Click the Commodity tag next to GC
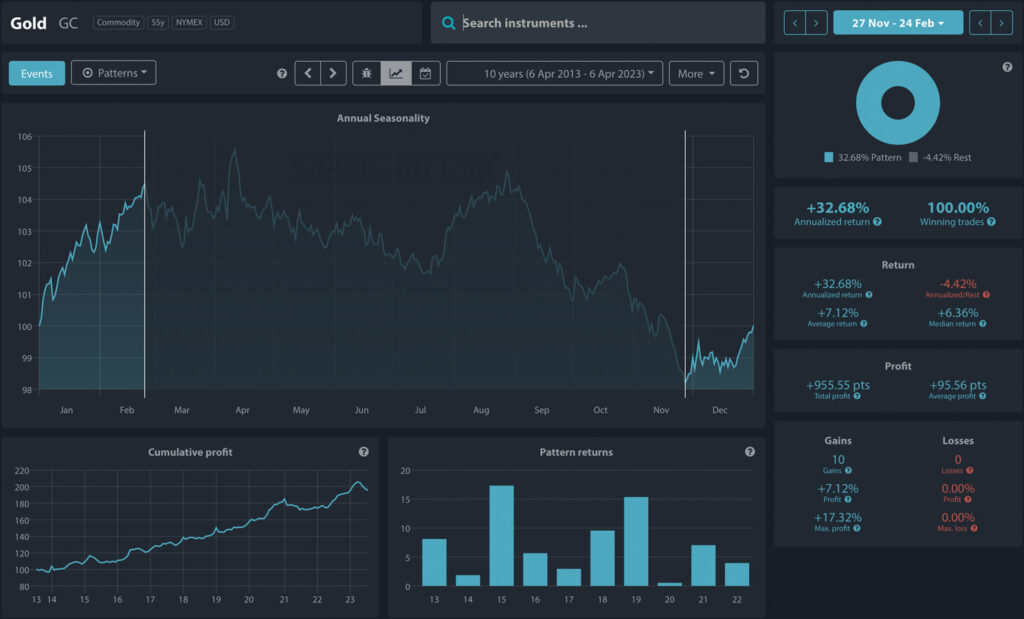Viewport: 1024px width, 619px height. [x=118, y=22]
